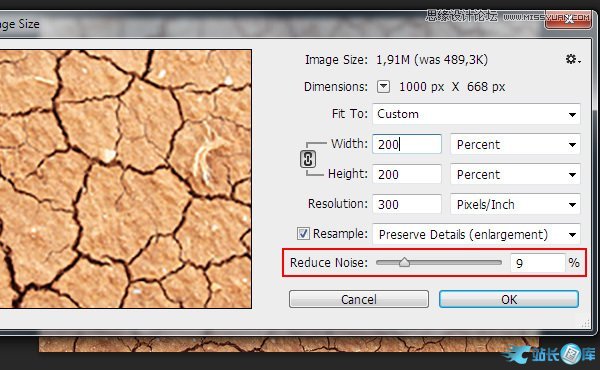Screen dimensions: 600x370
Task: Click the cracked earth preview image
Action: [126, 179]
